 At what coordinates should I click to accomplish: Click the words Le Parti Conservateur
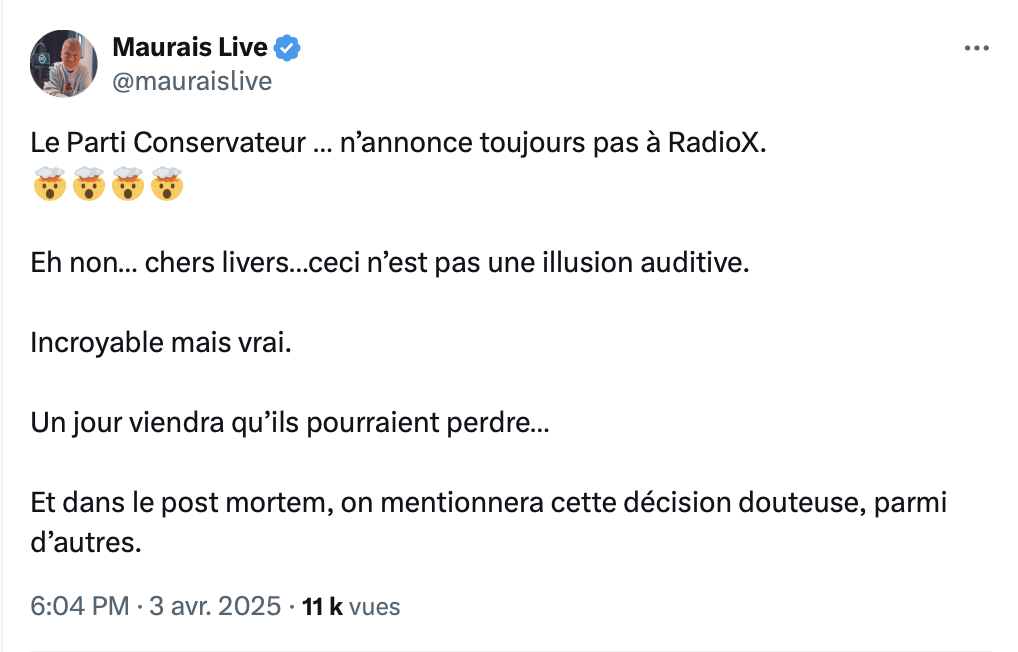pyautogui.click(x=168, y=143)
